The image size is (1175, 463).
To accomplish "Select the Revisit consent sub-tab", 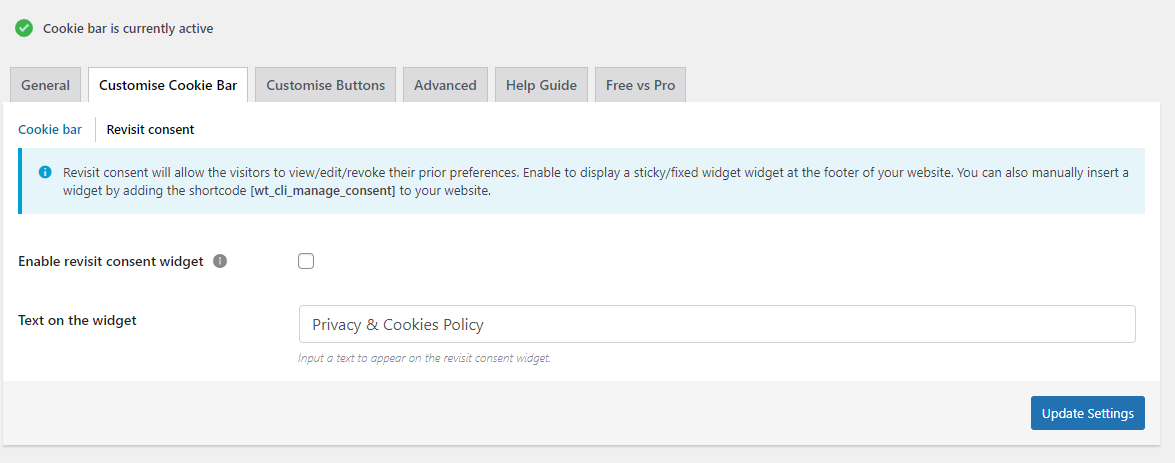I will click(150, 129).
